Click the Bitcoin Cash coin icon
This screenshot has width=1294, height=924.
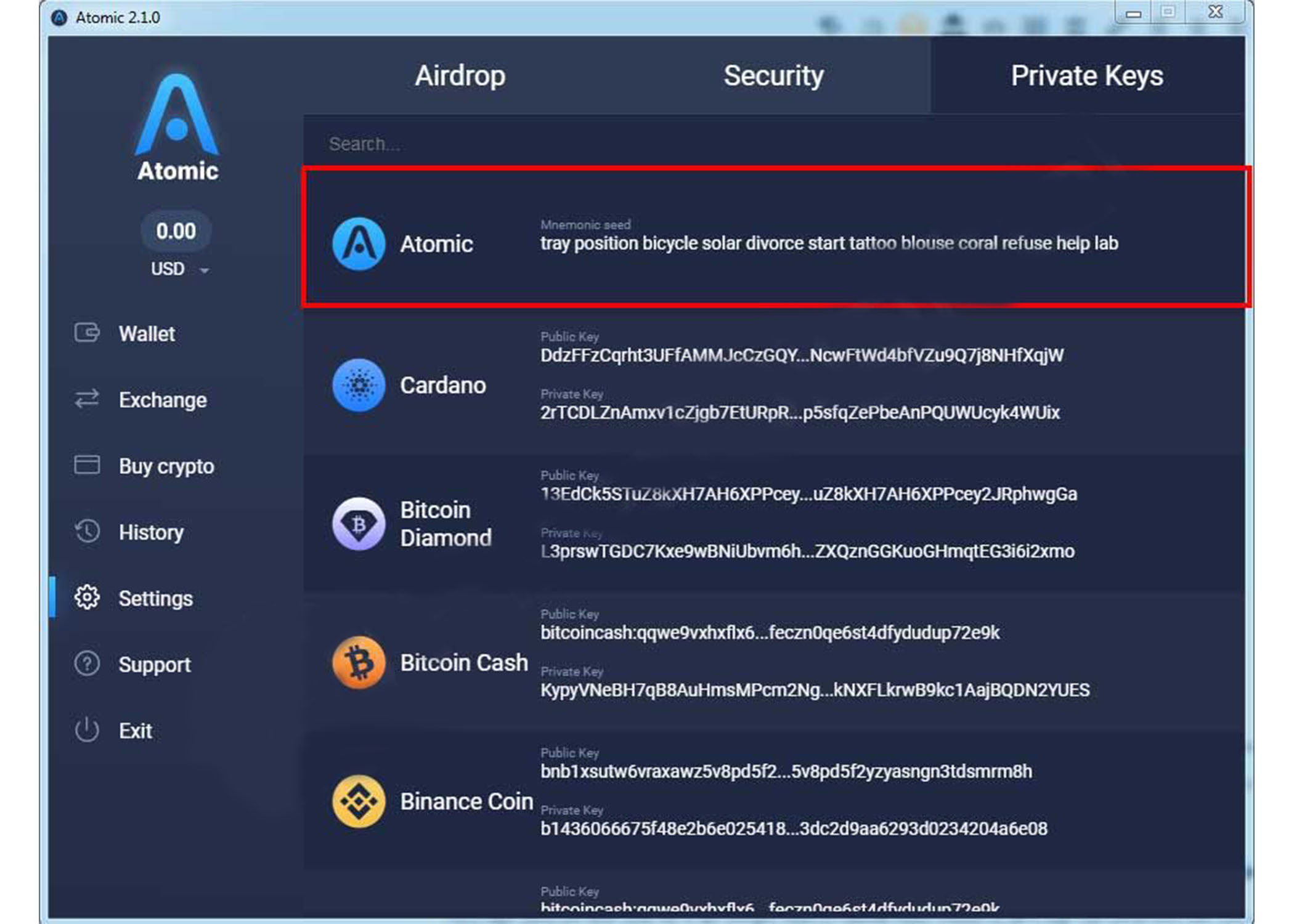(x=359, y=662)
